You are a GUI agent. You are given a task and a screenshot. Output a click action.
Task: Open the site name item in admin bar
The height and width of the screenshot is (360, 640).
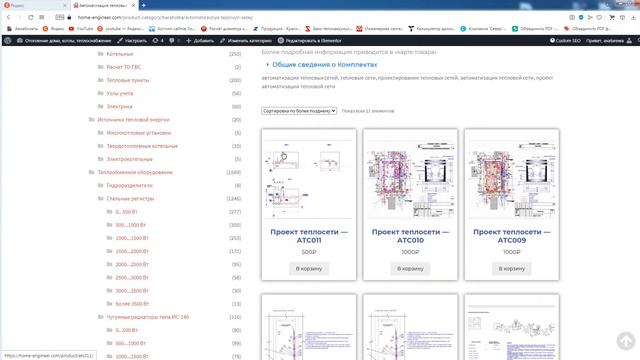[64, 41]
